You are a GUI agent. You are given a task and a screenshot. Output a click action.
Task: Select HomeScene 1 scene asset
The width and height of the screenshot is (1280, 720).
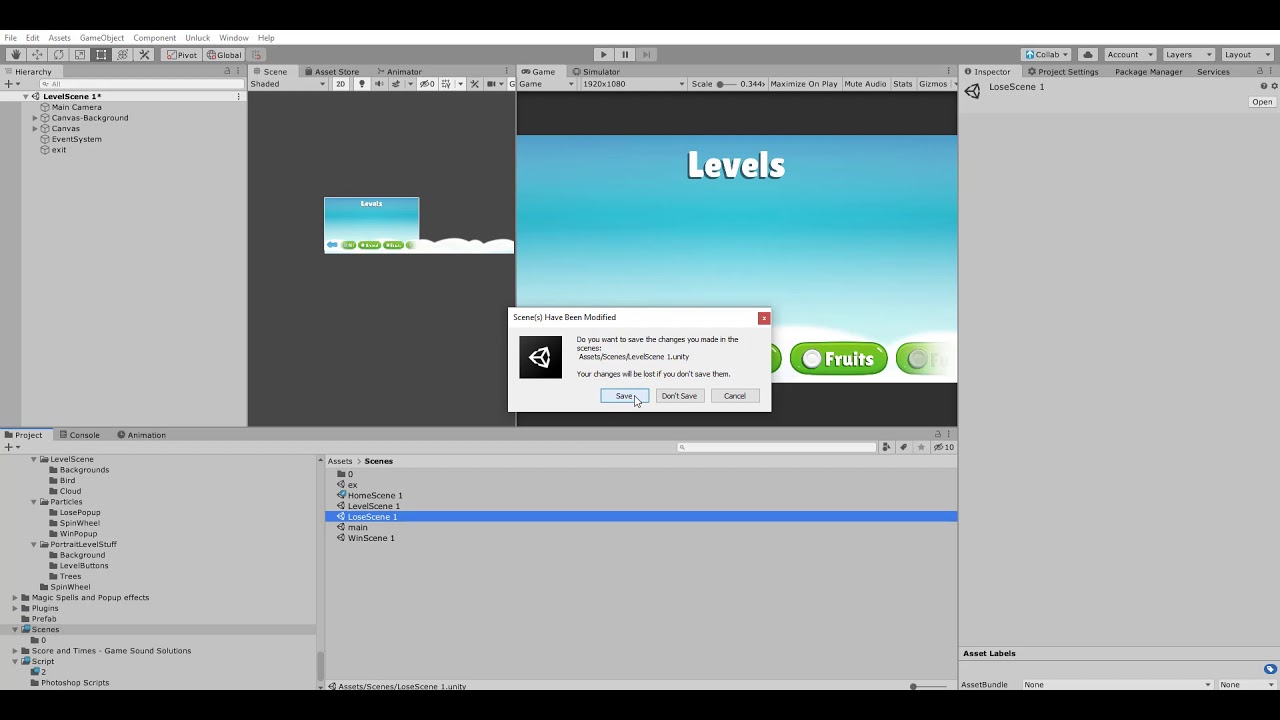pyautogui.click(x=374, y=495)
